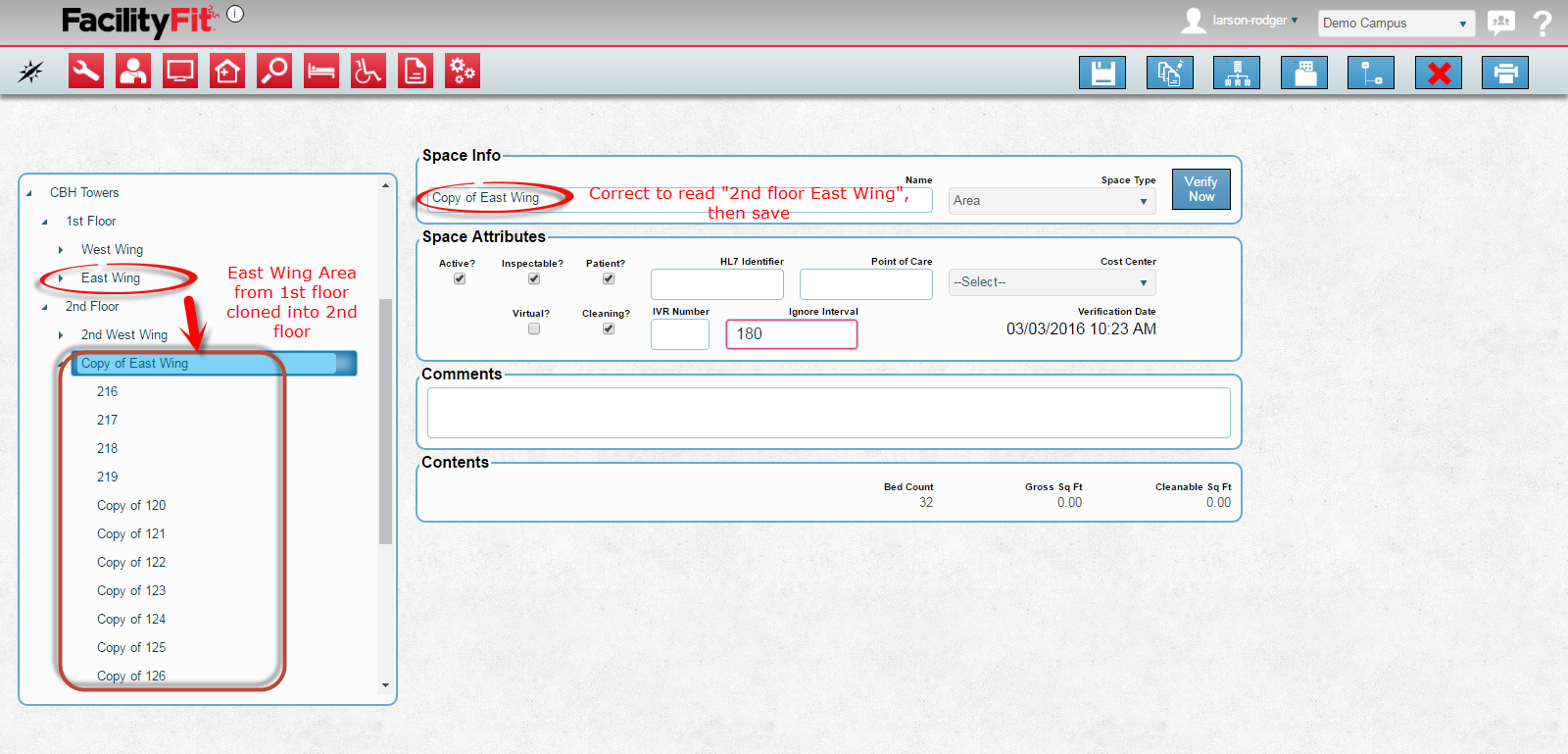Click the red wrench maintenance icon

(86, 72)
